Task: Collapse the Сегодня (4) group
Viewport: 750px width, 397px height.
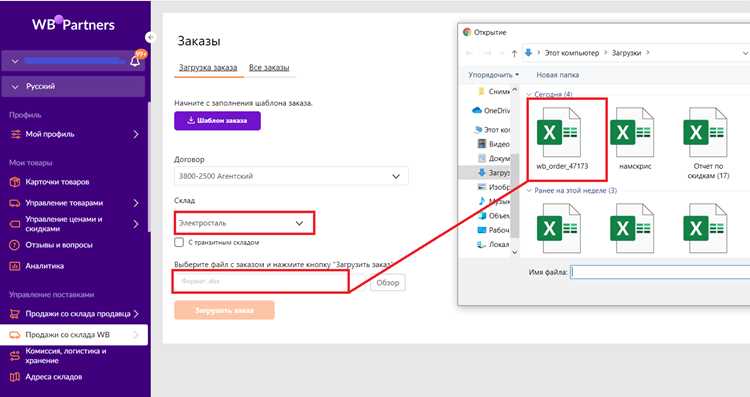Action: (x=529, y=94)
